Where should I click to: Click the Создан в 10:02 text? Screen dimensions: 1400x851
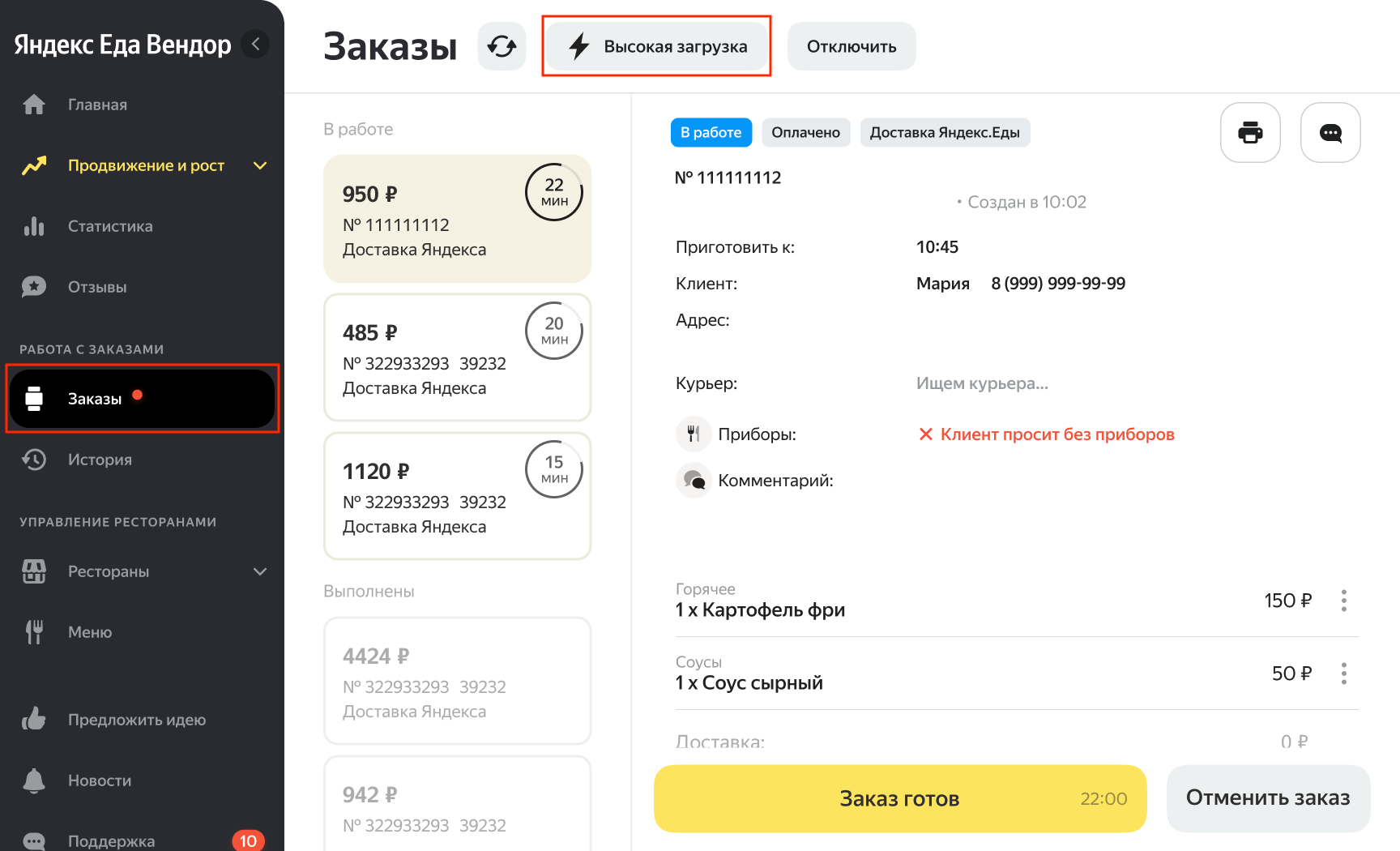click(x=1027, y=202)
